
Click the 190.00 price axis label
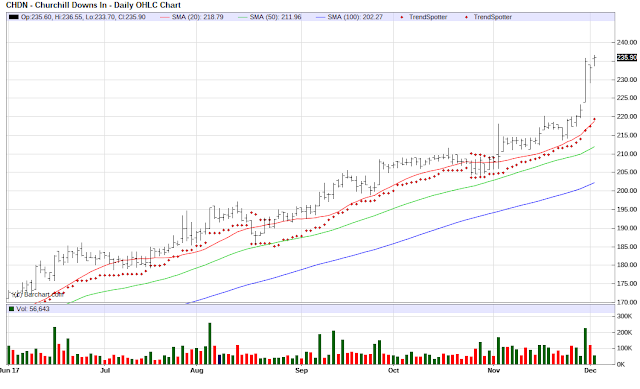pyautogui.click(x=627, y=228)
